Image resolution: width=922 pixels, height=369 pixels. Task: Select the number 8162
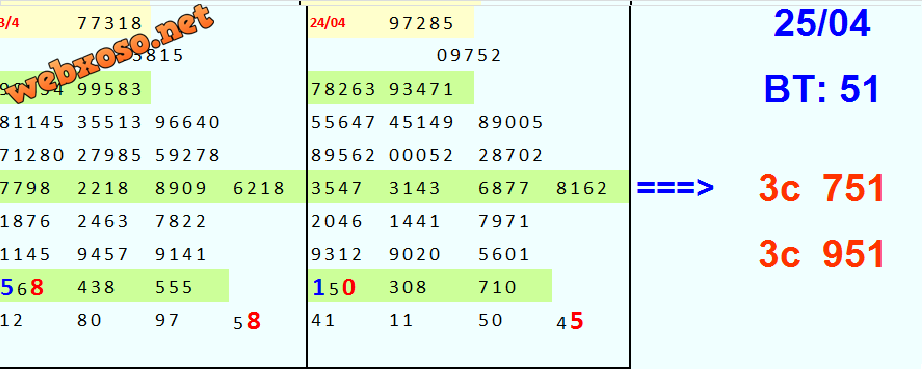(582, 189)
